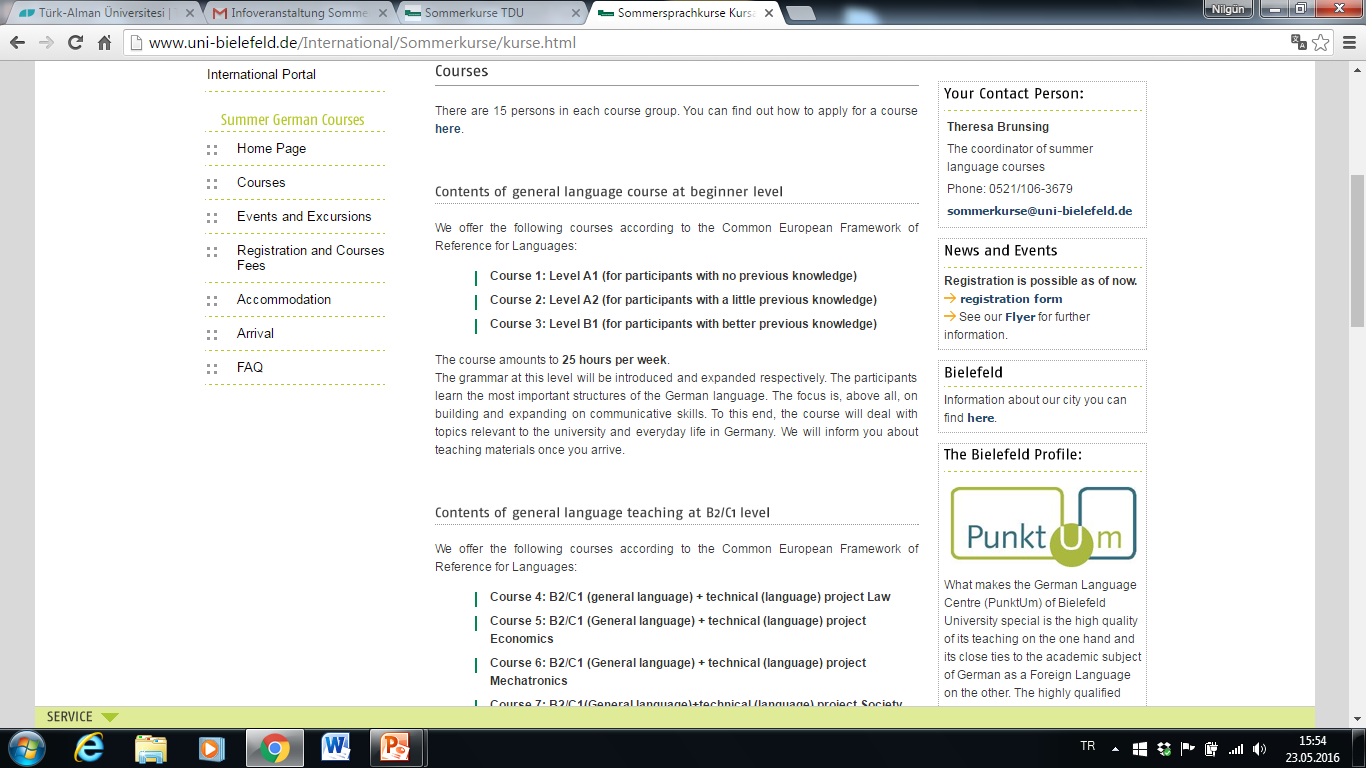Click the browser Forward arrow
This screenshot has height=768, width=1366.
(x=46, y=43)
